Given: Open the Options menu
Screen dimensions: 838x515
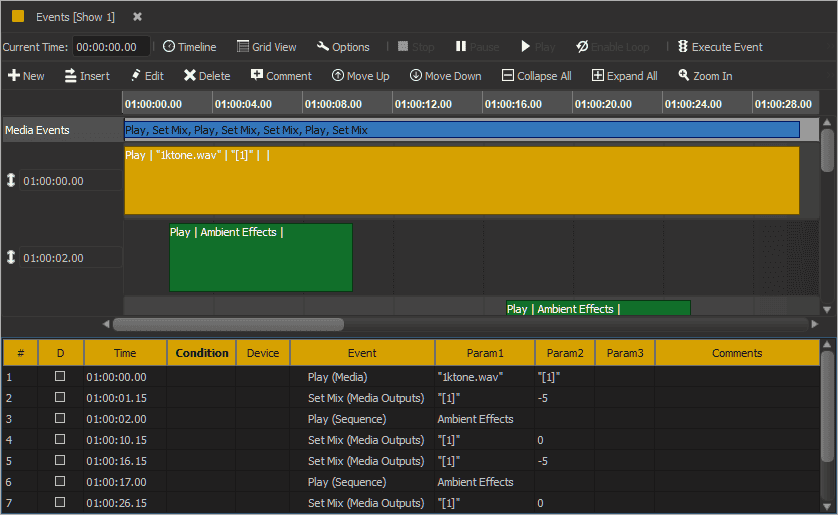Looking at the screenshot, I should 343,47.
